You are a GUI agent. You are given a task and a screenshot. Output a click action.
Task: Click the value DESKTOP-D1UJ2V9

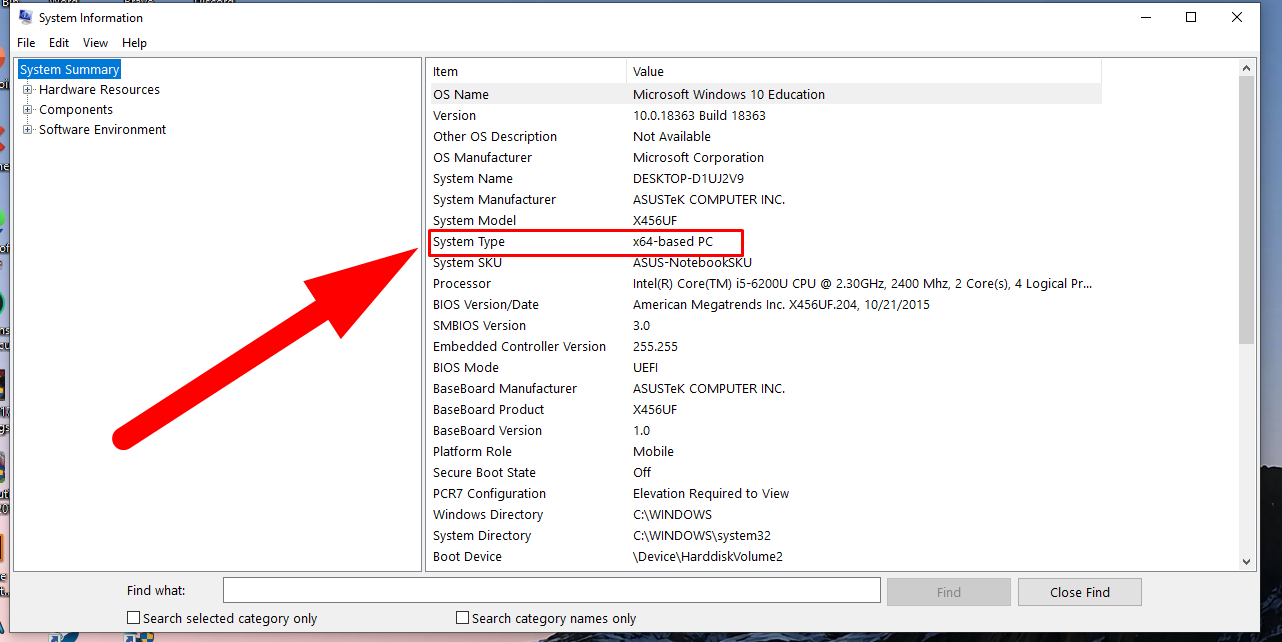click(x=688, y=179)
